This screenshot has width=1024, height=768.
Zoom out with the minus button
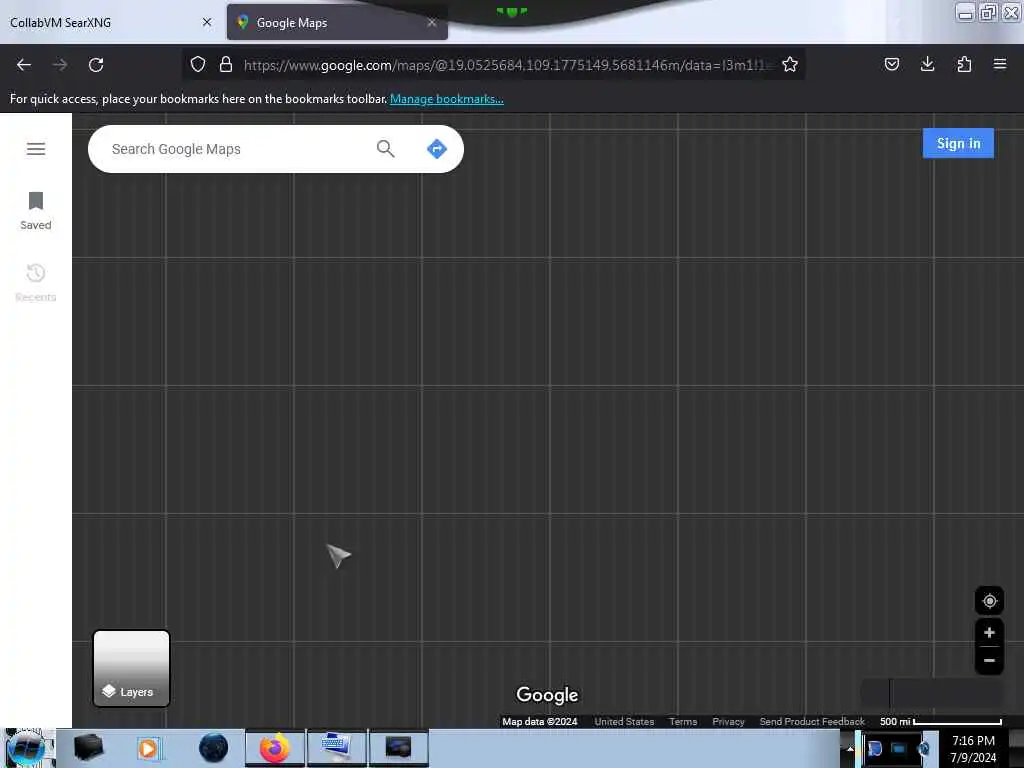pos(989,660)
